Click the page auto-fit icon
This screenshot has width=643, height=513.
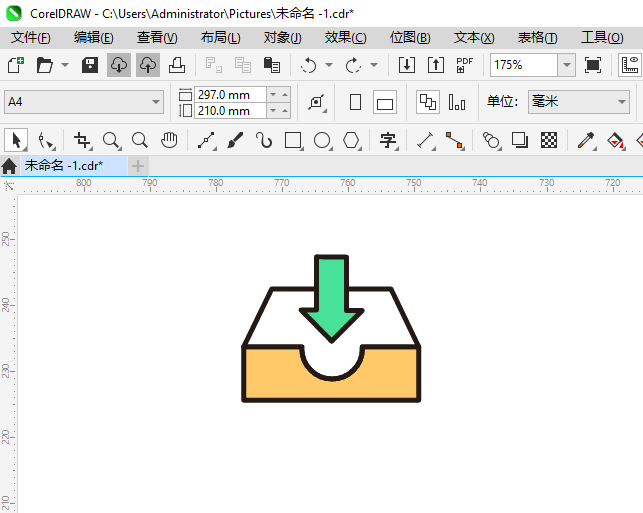click(x=317, y=102)
